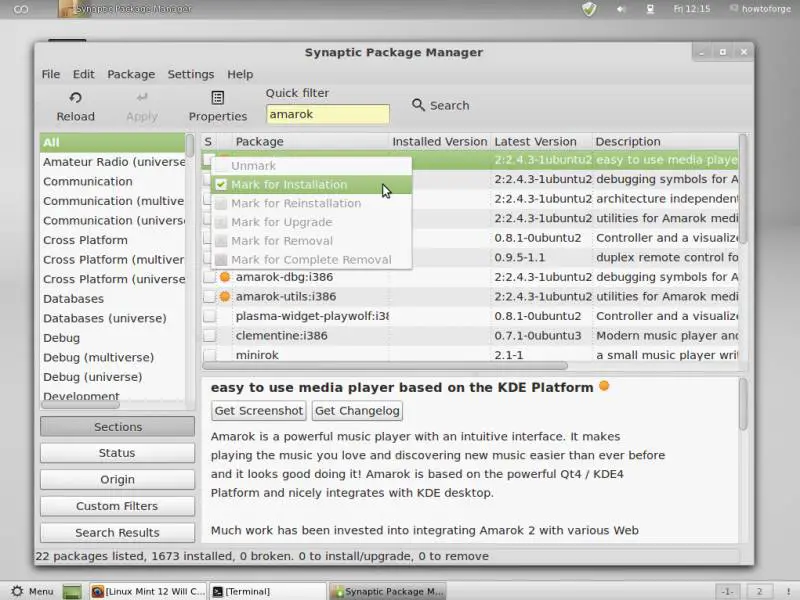Open the Package menu
The height and width of the screenshot is (600, 800).
coord(131,74)
